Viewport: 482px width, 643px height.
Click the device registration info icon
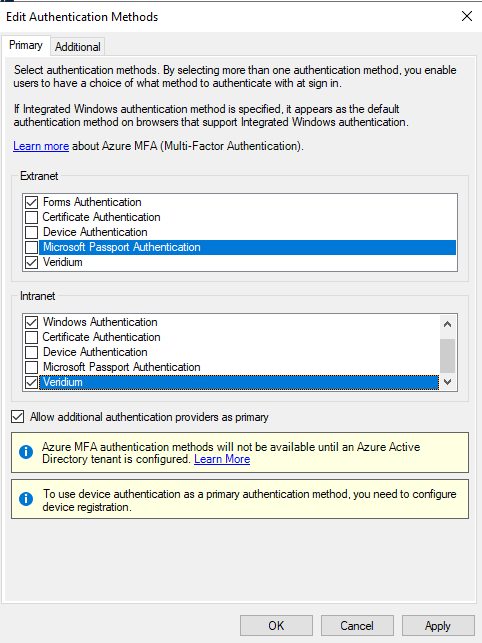coord(26,499)
